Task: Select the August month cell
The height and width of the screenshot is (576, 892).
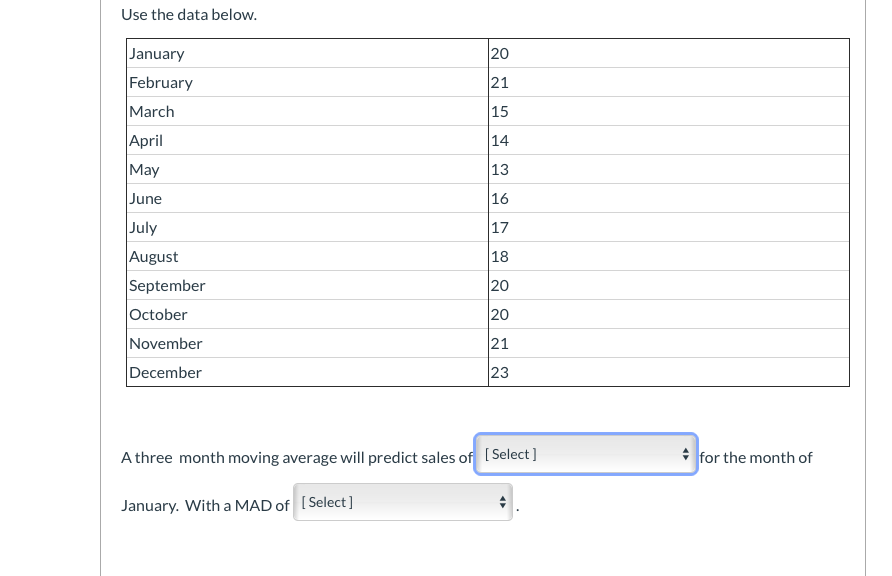Action: pyautogui.click(x=154, y=257)
